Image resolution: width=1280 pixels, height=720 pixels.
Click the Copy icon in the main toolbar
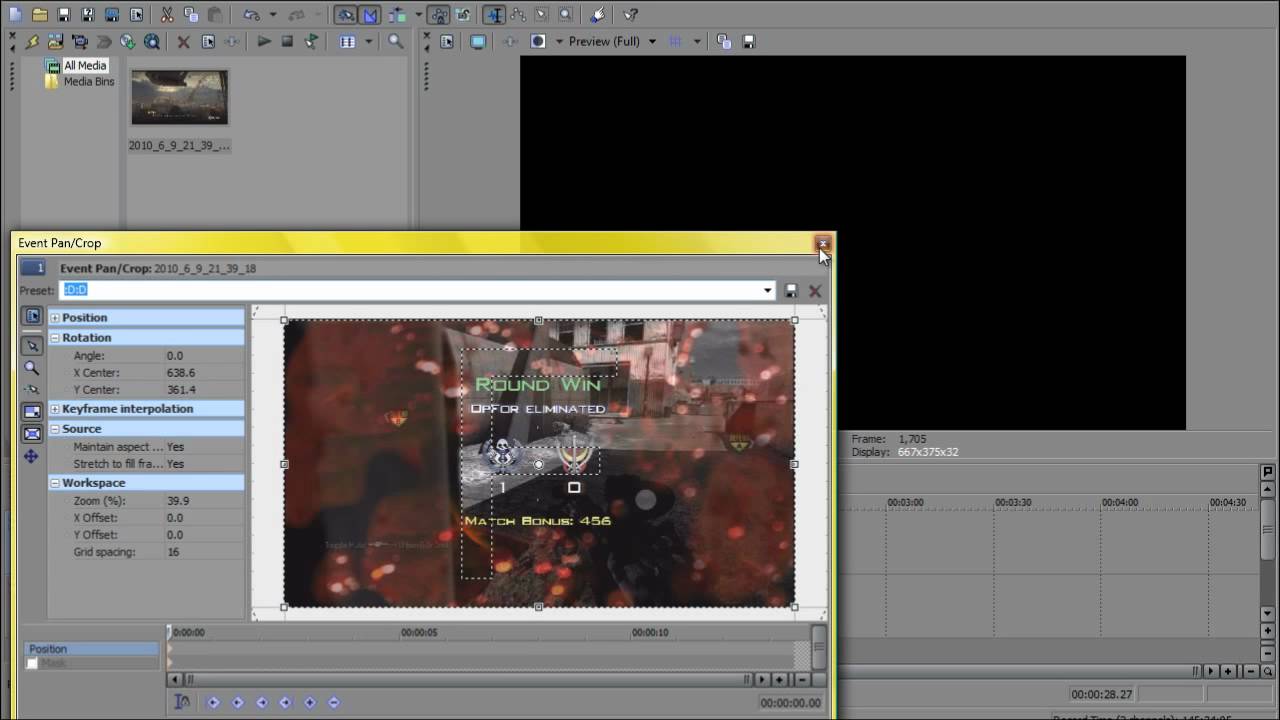(191, 15)
